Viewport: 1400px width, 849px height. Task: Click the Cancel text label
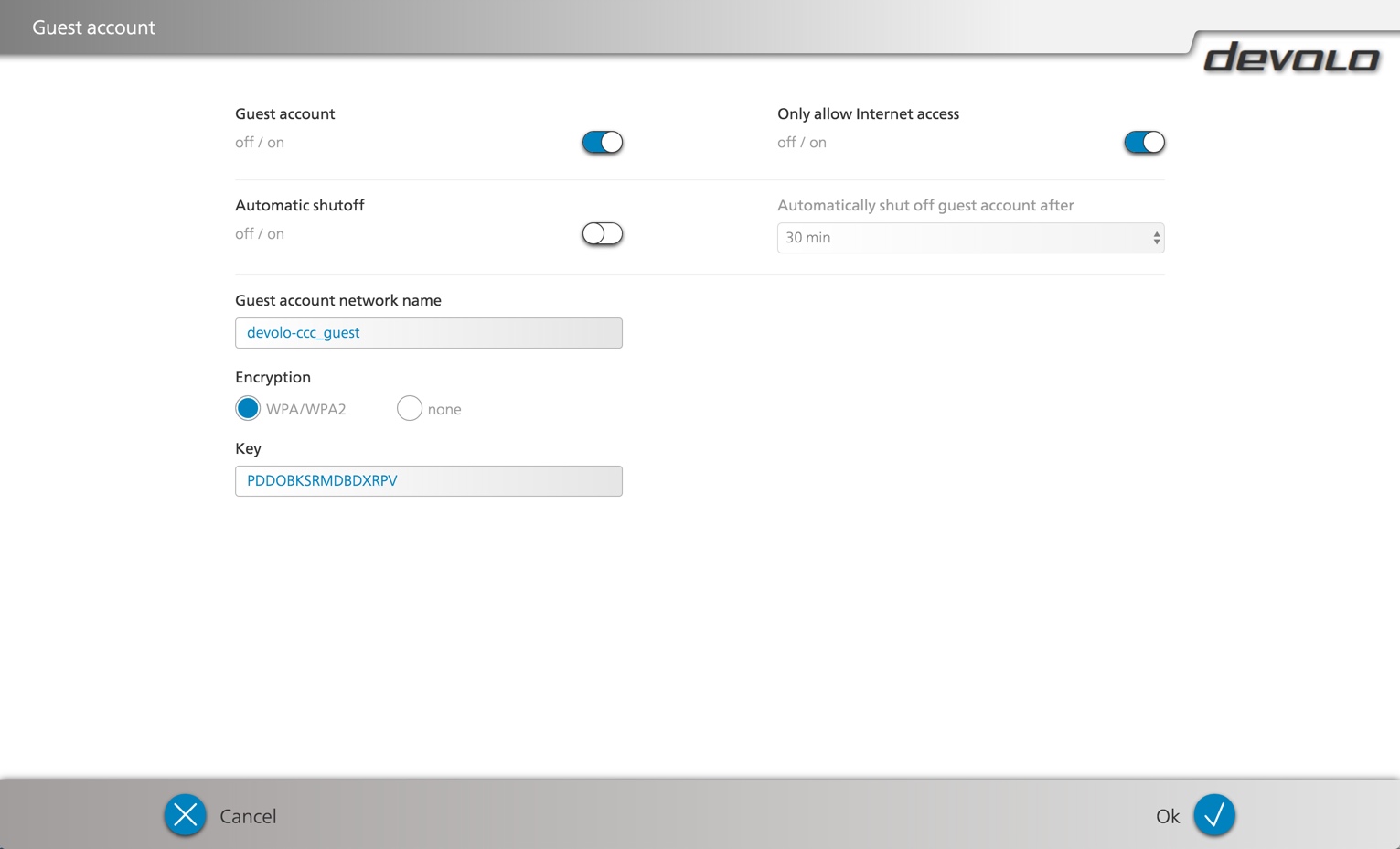pos(248,816)
